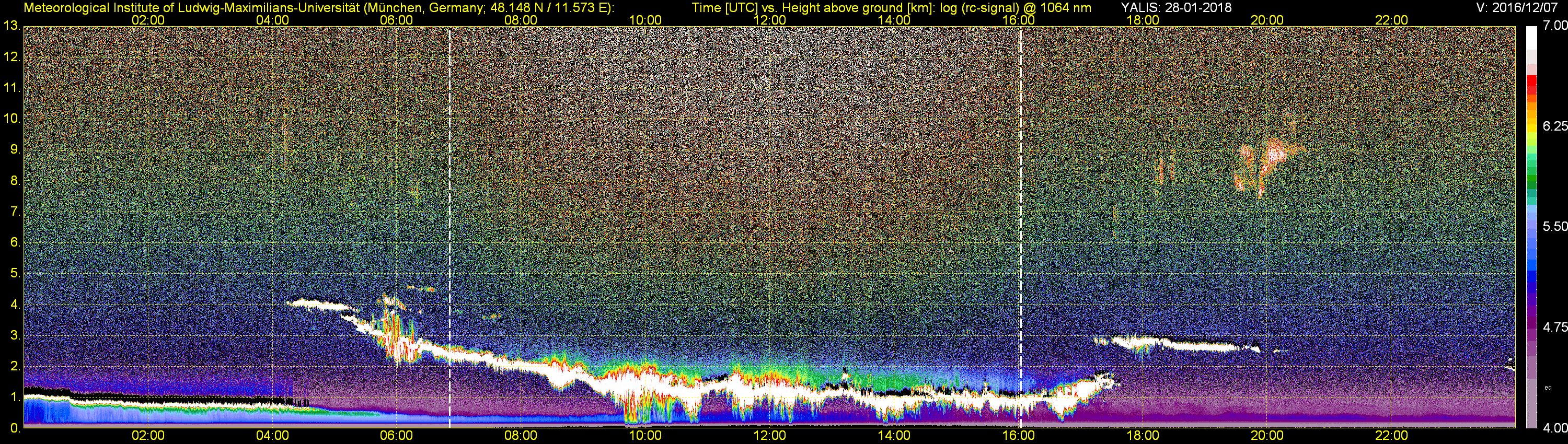Click the 3 km height axis label
This screenshot has height=444, width=1568.
[15, 336]
